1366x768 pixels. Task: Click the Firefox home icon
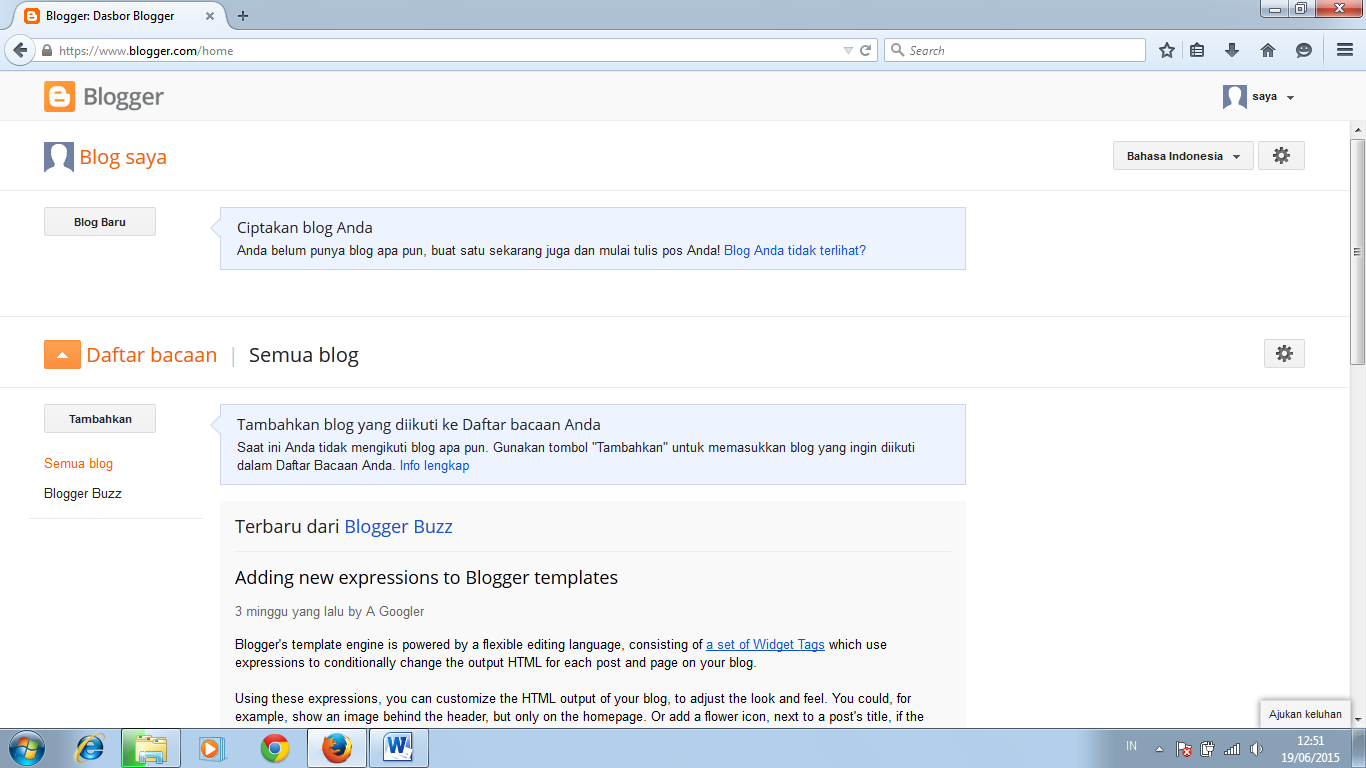click(1268, 50)
